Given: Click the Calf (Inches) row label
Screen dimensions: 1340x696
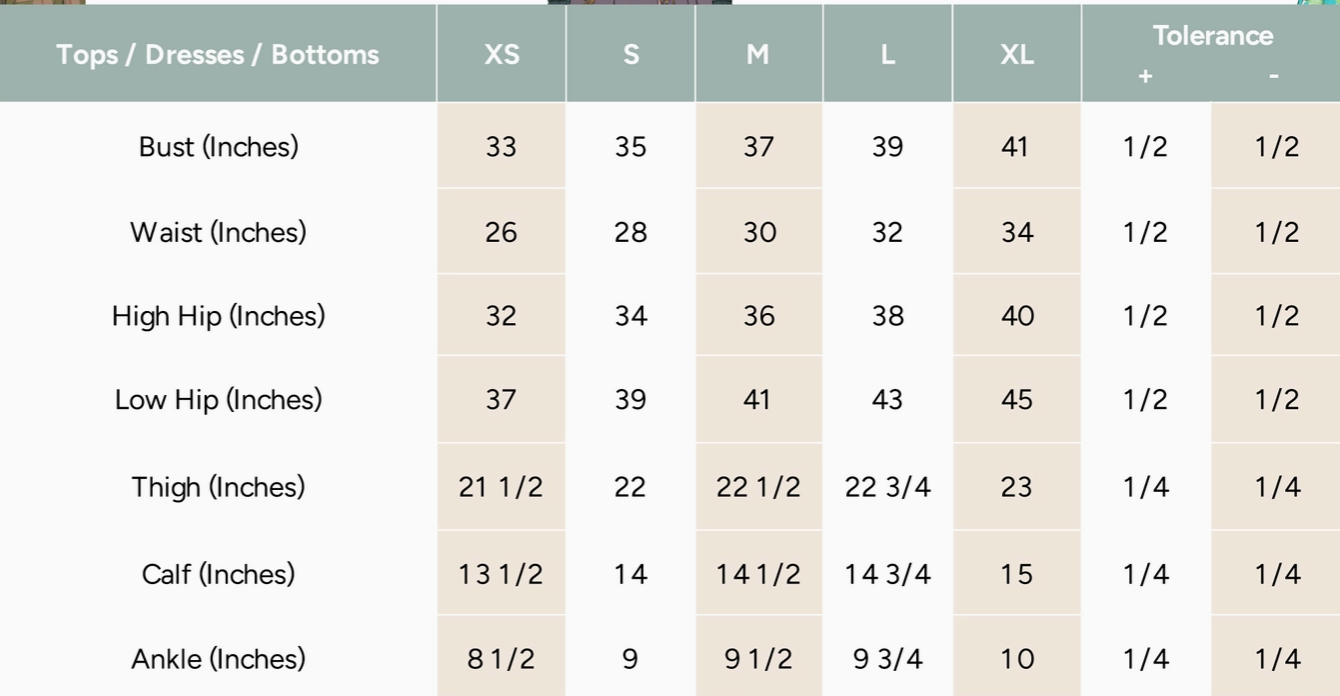Looking at the screenshot, I should (218, 574).
